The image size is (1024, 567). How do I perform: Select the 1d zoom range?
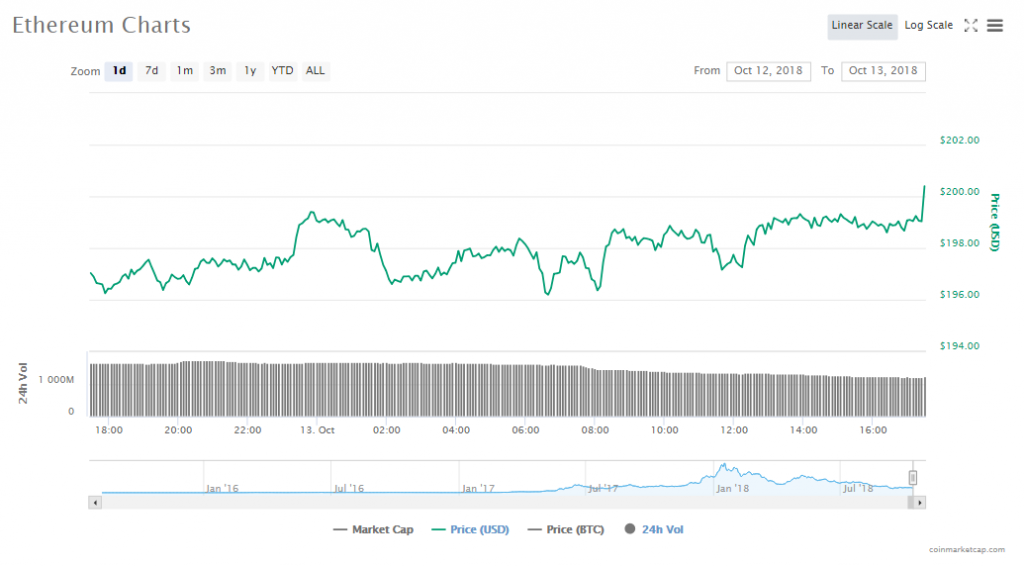[119, 71]
